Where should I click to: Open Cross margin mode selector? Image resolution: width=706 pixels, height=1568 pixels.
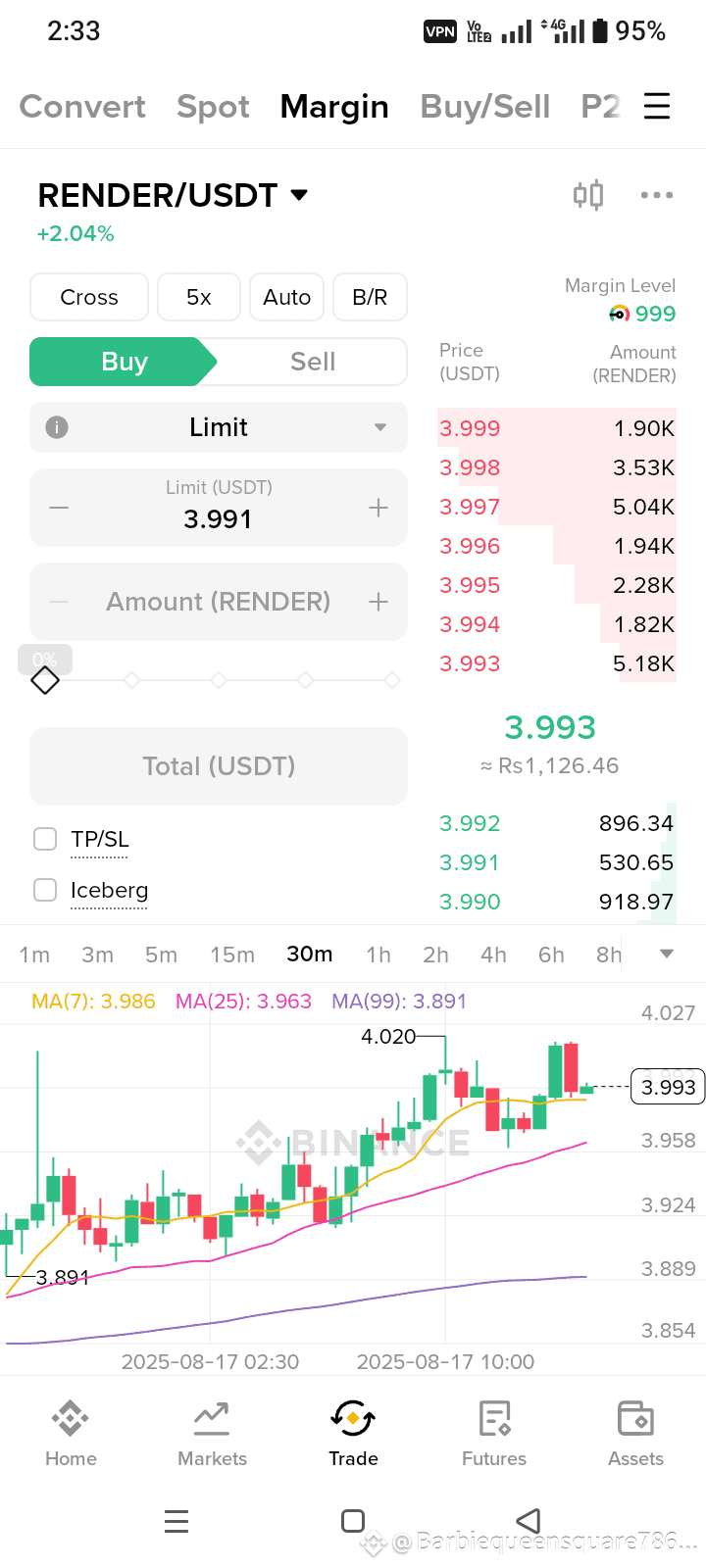click(89, 297)
